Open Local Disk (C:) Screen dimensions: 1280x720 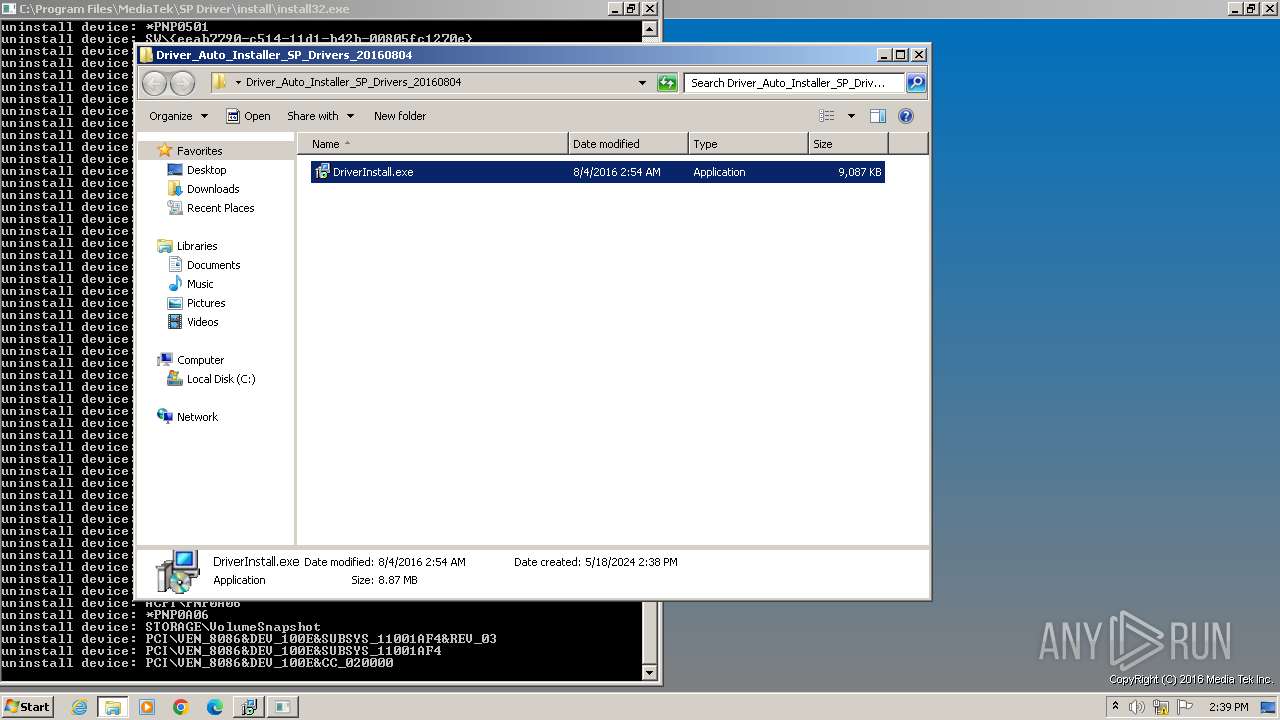221,379
